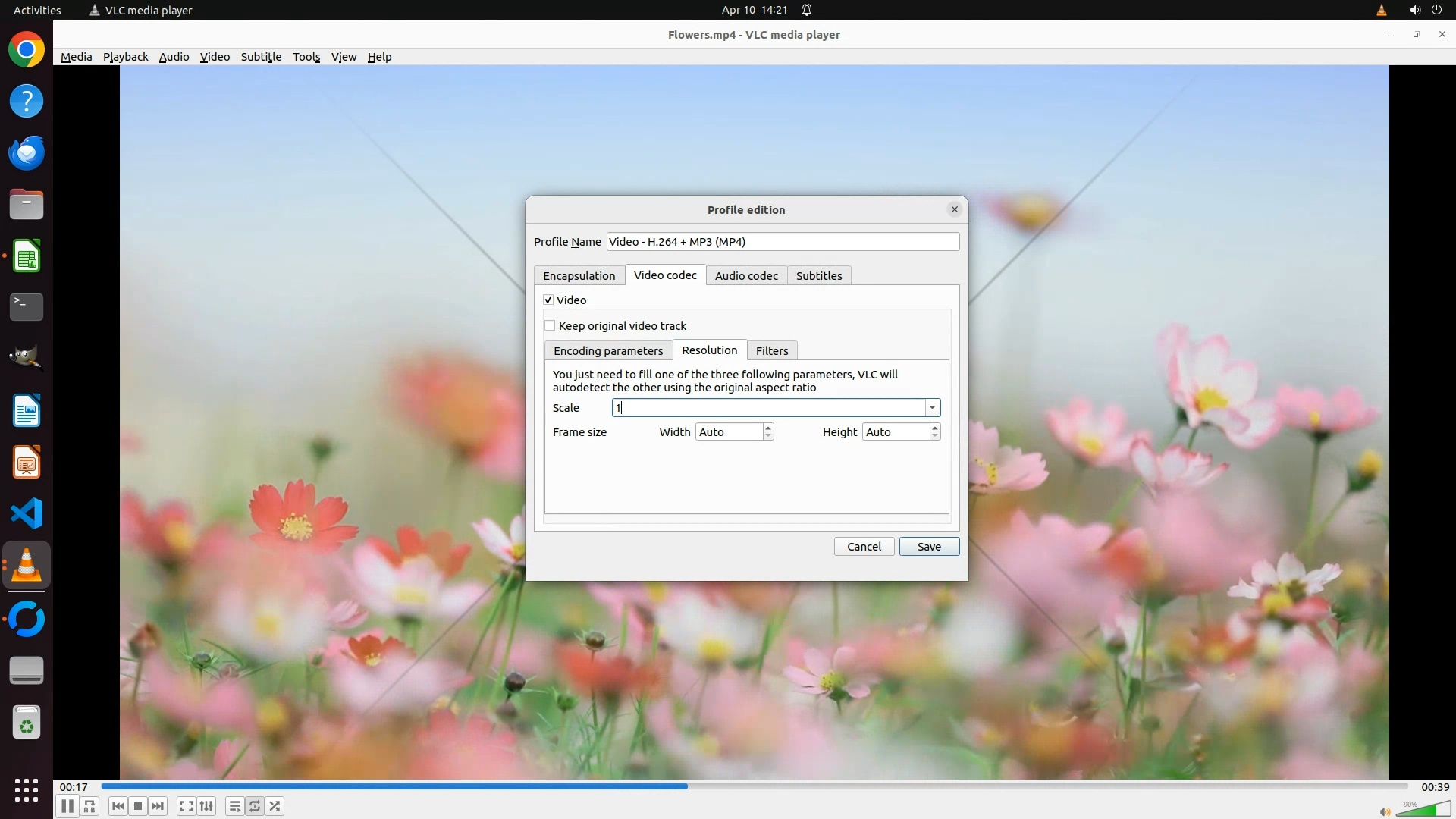Switch to the Audio codec tab
This screenshot has height=819, width=1456.
(x=746, y=276)
